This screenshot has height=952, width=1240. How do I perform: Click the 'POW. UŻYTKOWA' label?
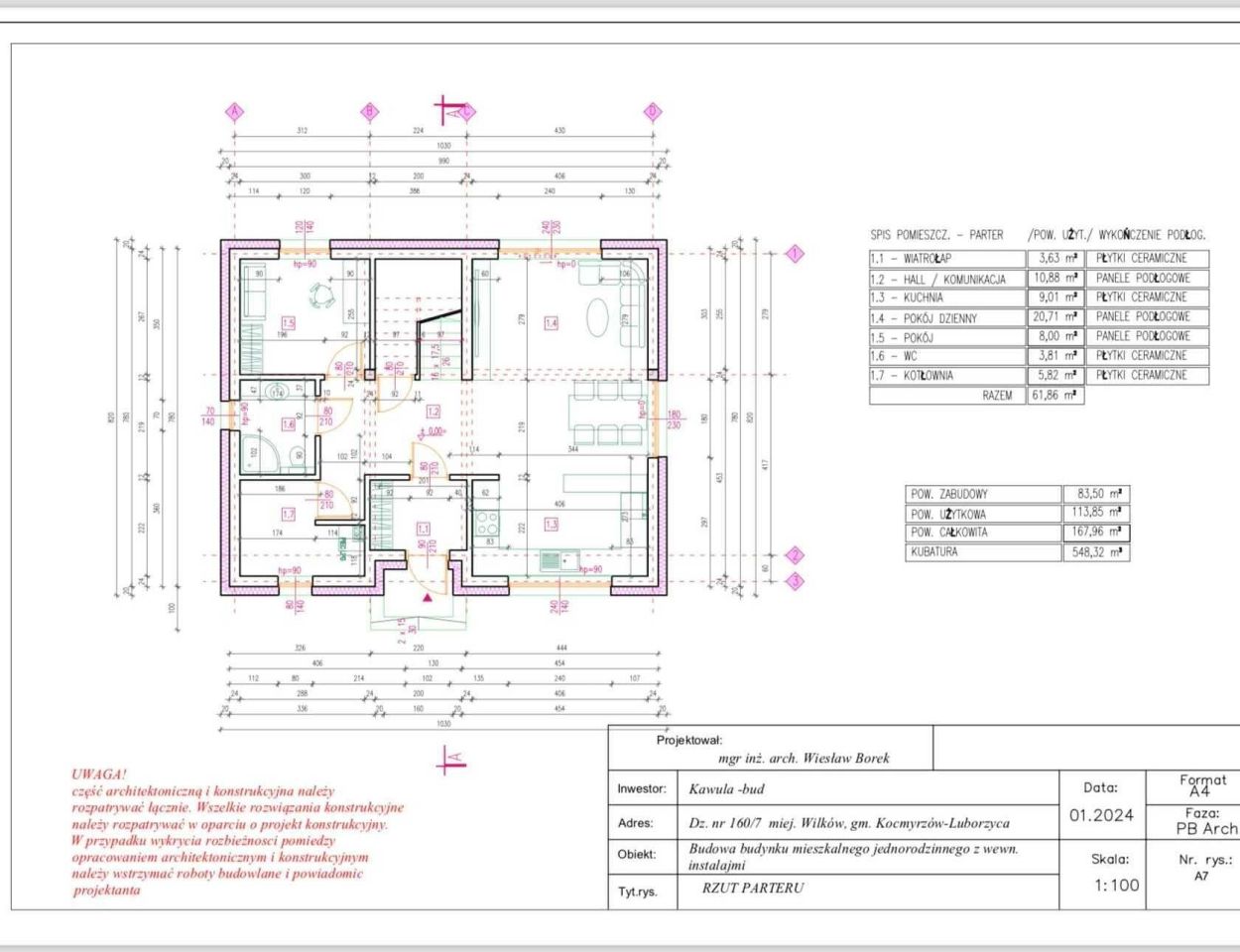948,514
